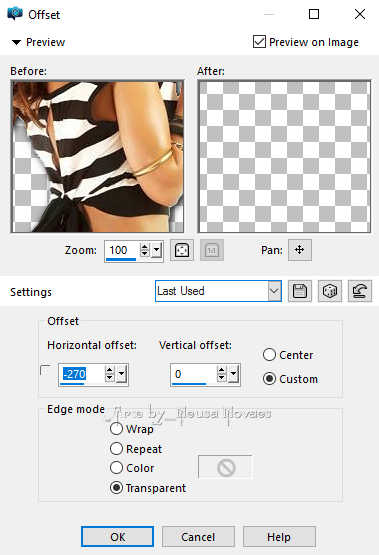Choose the Repeat edge mode option
This screenshot has height=555, width=379.
(x=116, y=448)
